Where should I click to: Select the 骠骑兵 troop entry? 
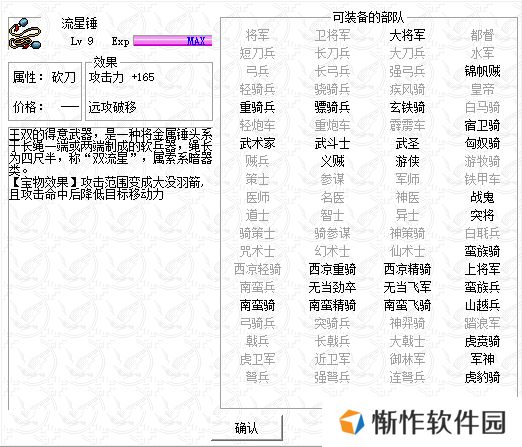[x=332, y=107]
